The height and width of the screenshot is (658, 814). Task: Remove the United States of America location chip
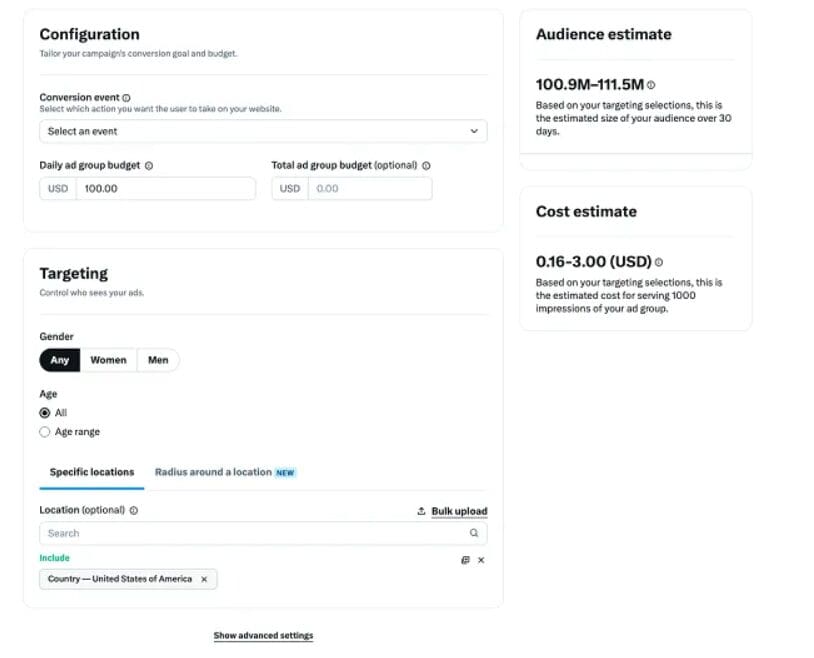pyautogui.click(x=203, y=580)
